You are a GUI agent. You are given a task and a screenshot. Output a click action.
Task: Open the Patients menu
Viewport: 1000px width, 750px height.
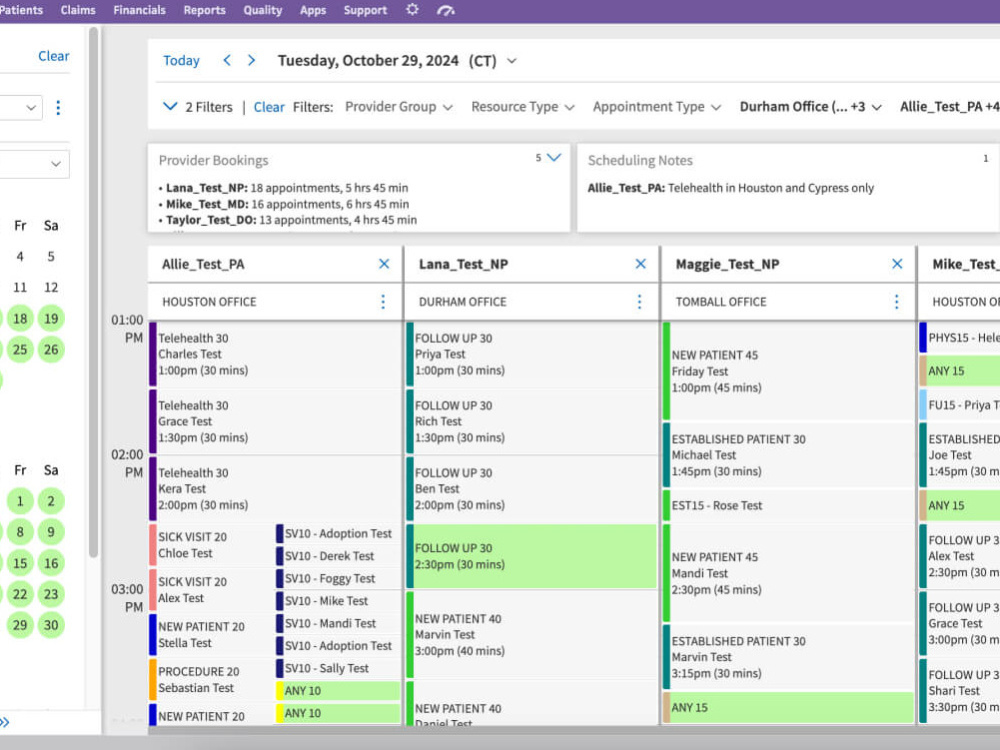[21, 10]
